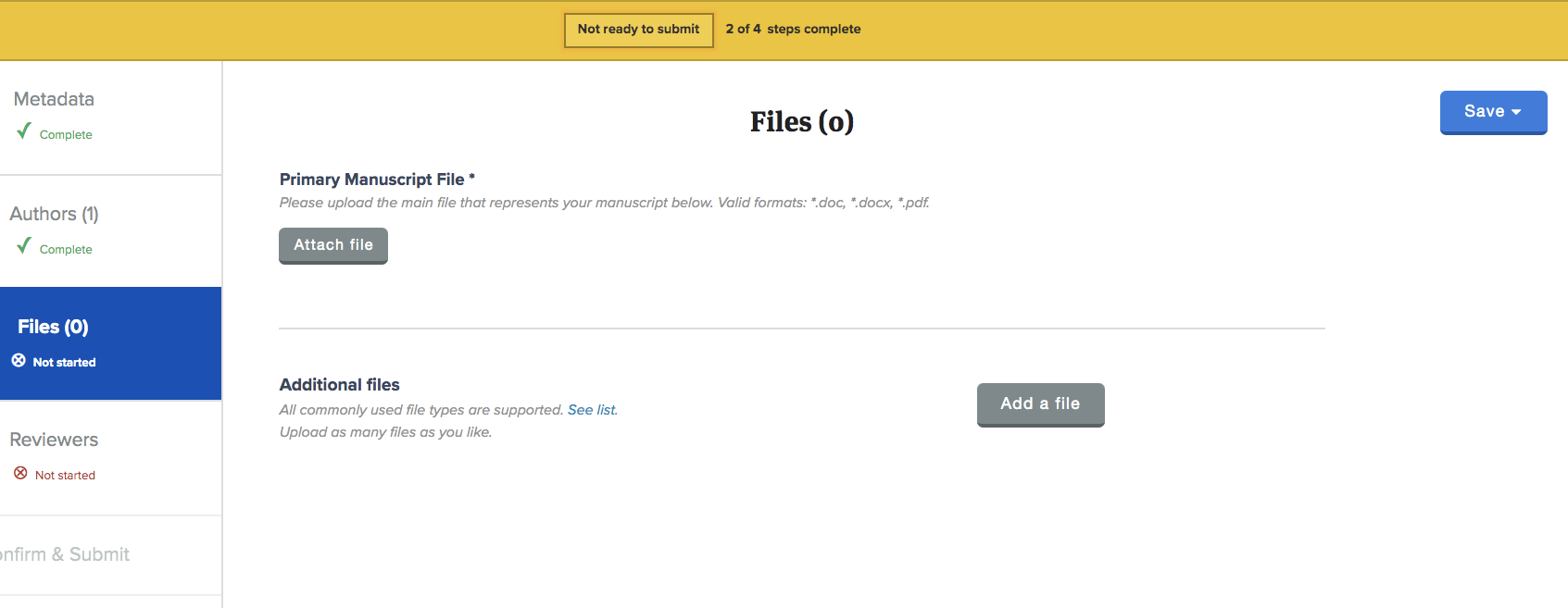This screenshot has width=1568, height=608.
Task: Click the Upload as many files text
Action: 385,432
